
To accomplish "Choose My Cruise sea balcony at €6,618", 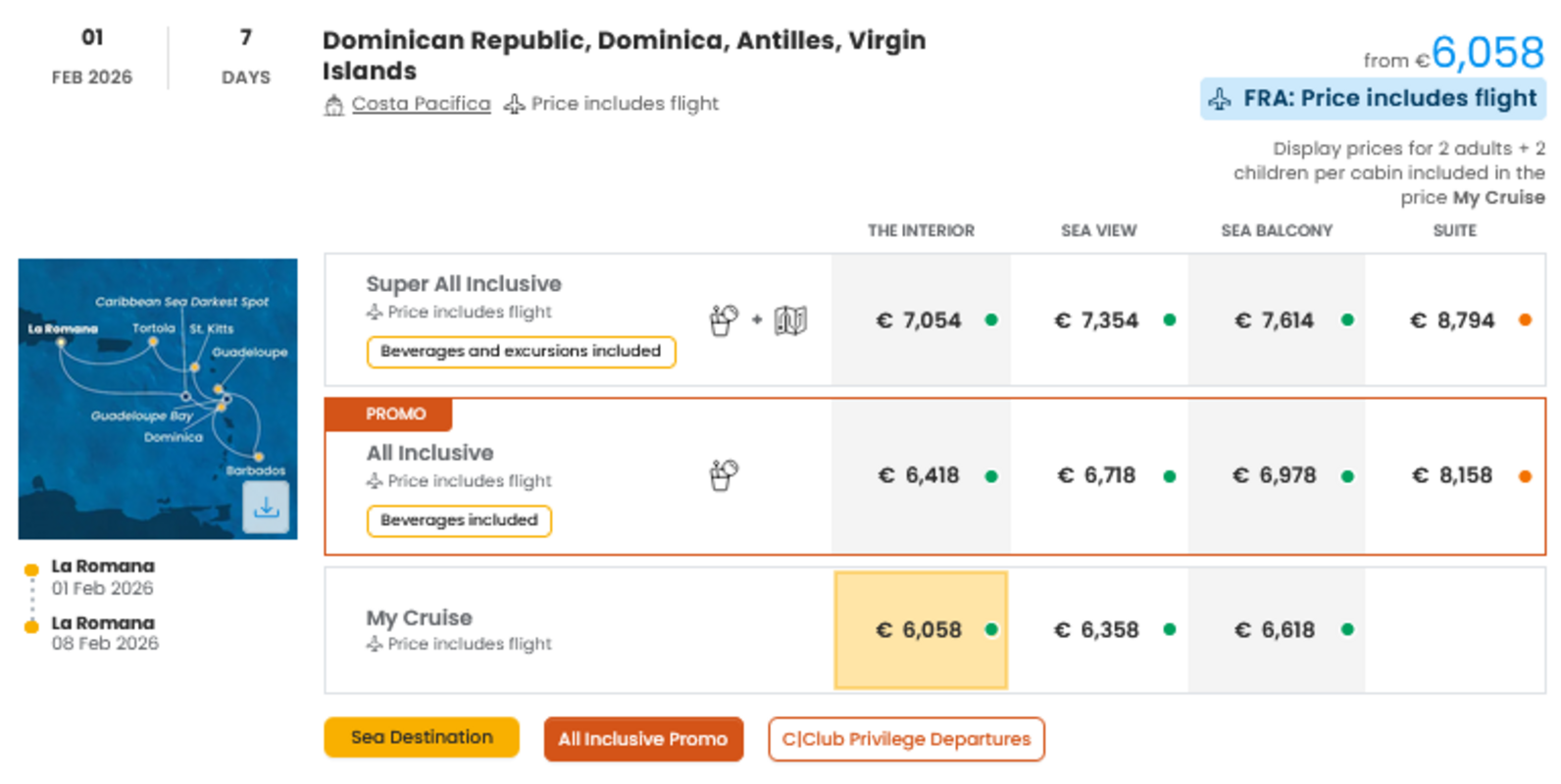I will tap(1275, 630).
